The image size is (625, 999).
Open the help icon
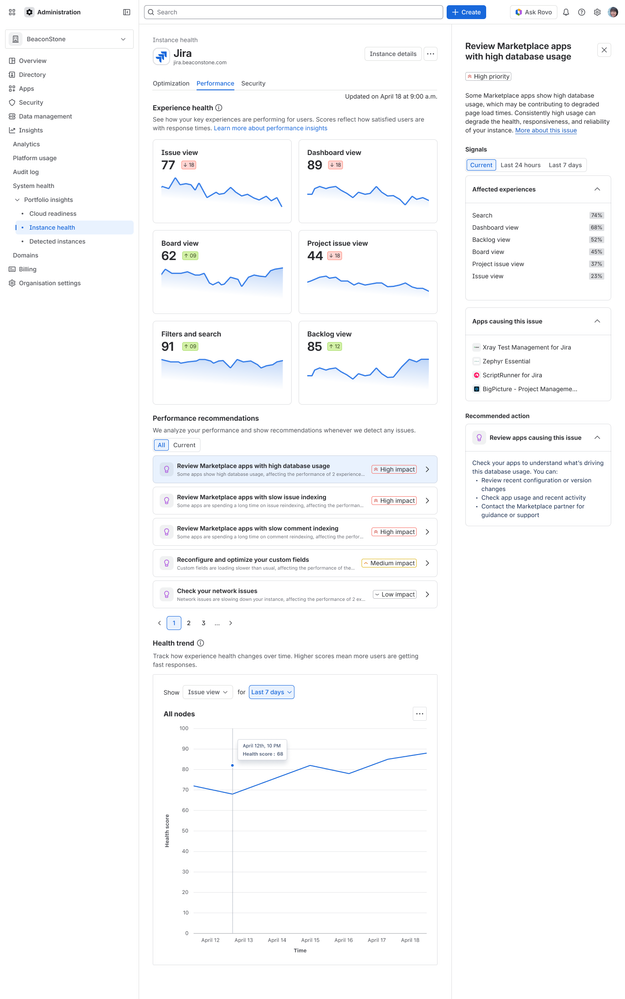(x=582, y=12)
